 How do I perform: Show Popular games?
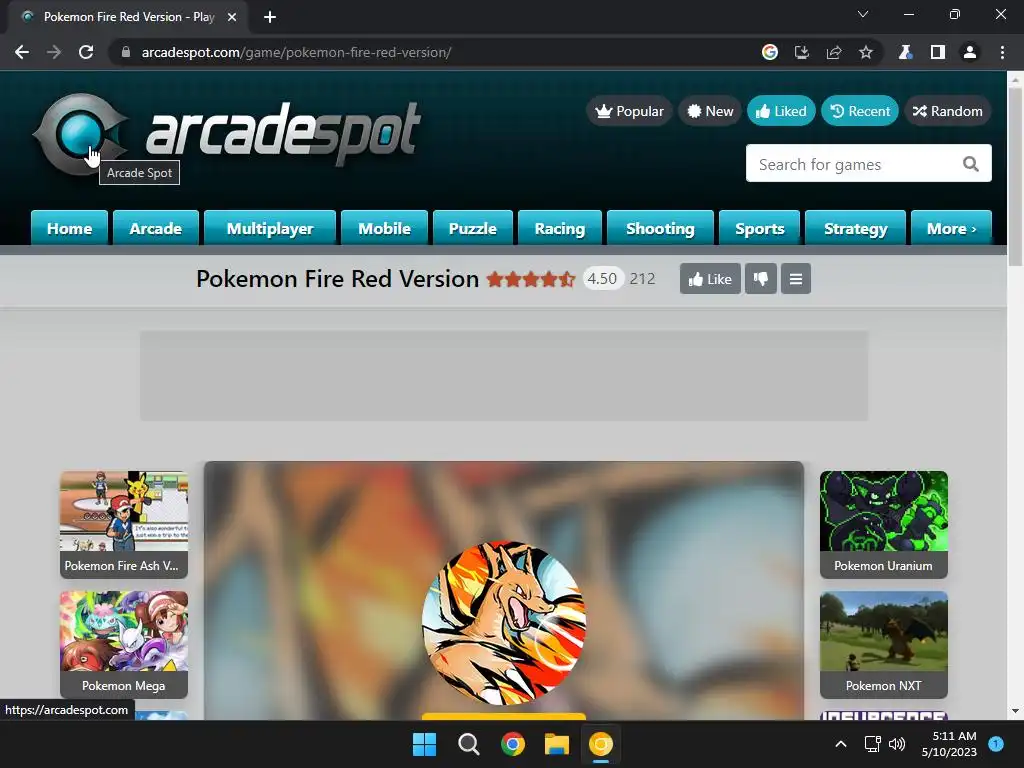pos(629,111)
